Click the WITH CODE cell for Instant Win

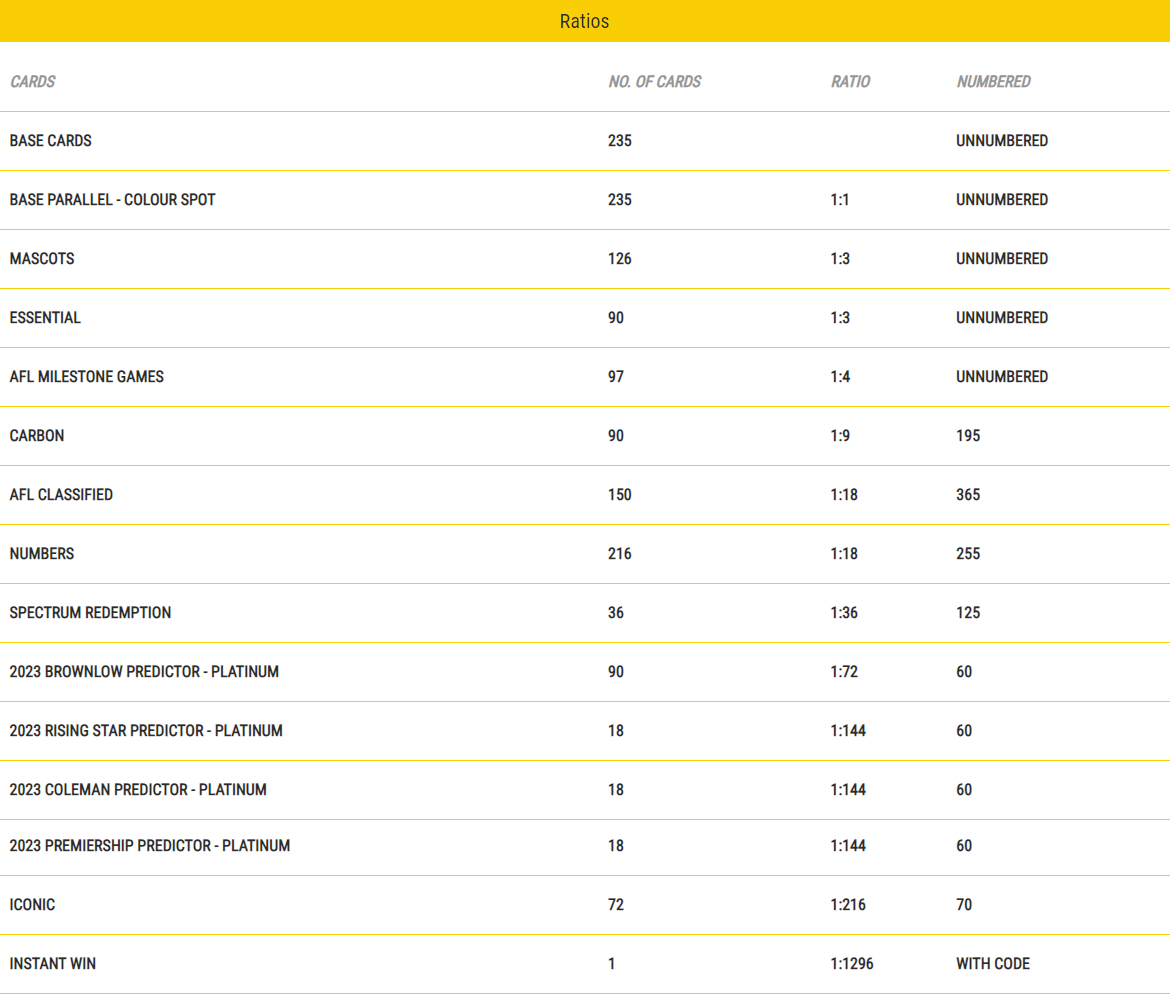click(992, 964)
